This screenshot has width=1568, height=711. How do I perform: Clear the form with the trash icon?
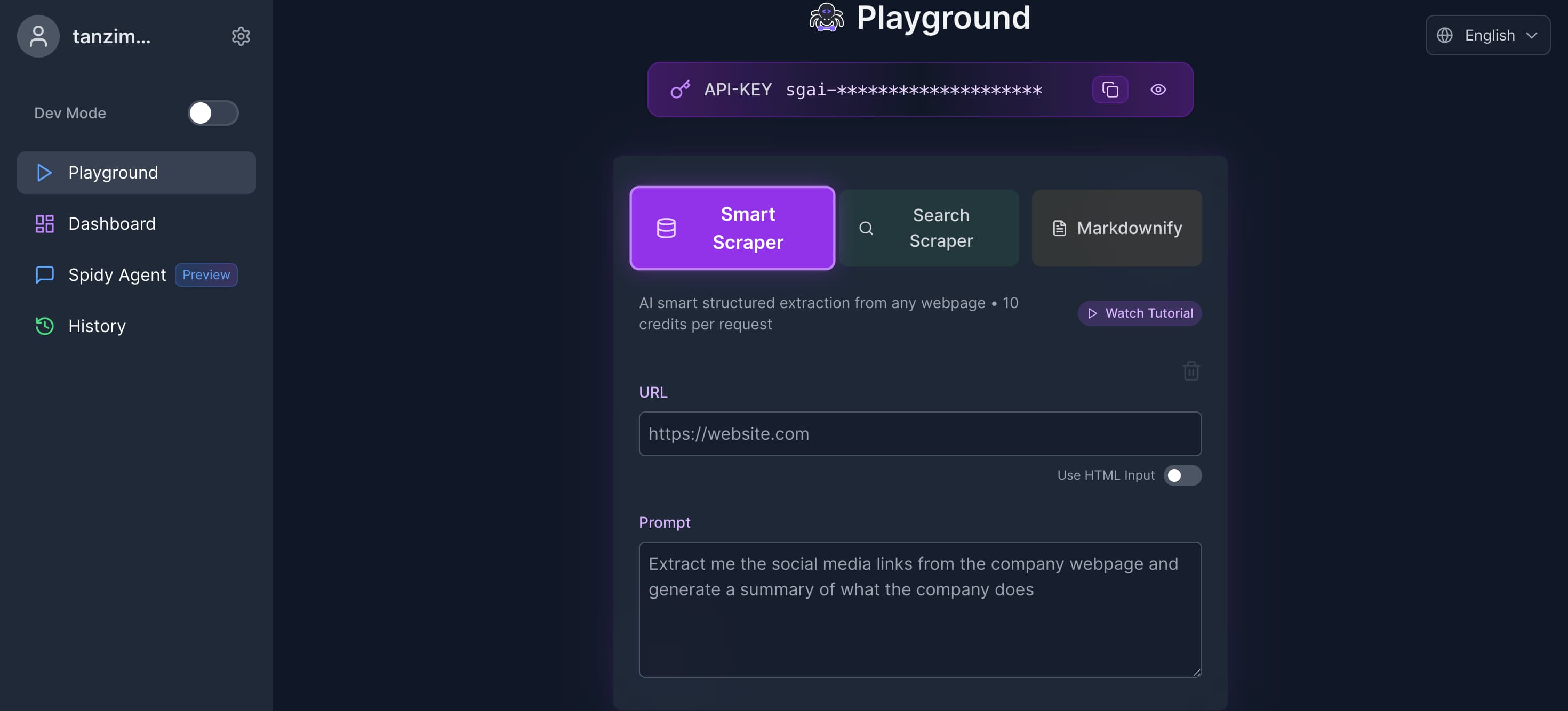tap(1190, 370)
